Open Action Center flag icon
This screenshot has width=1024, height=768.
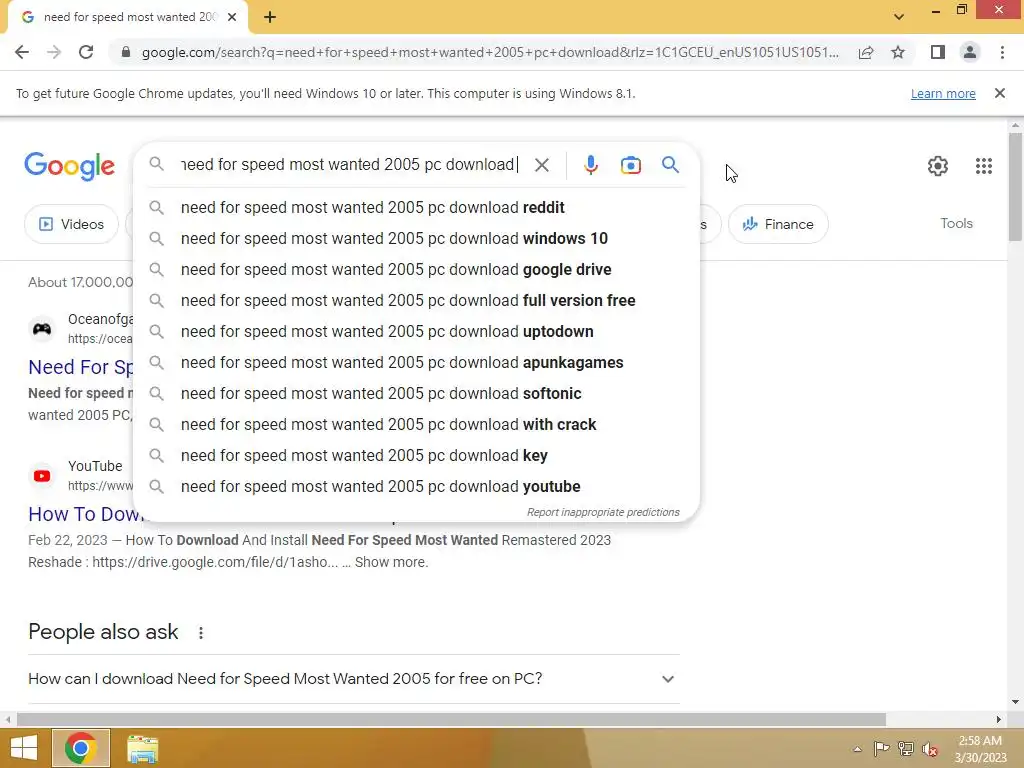pos(881,748)
